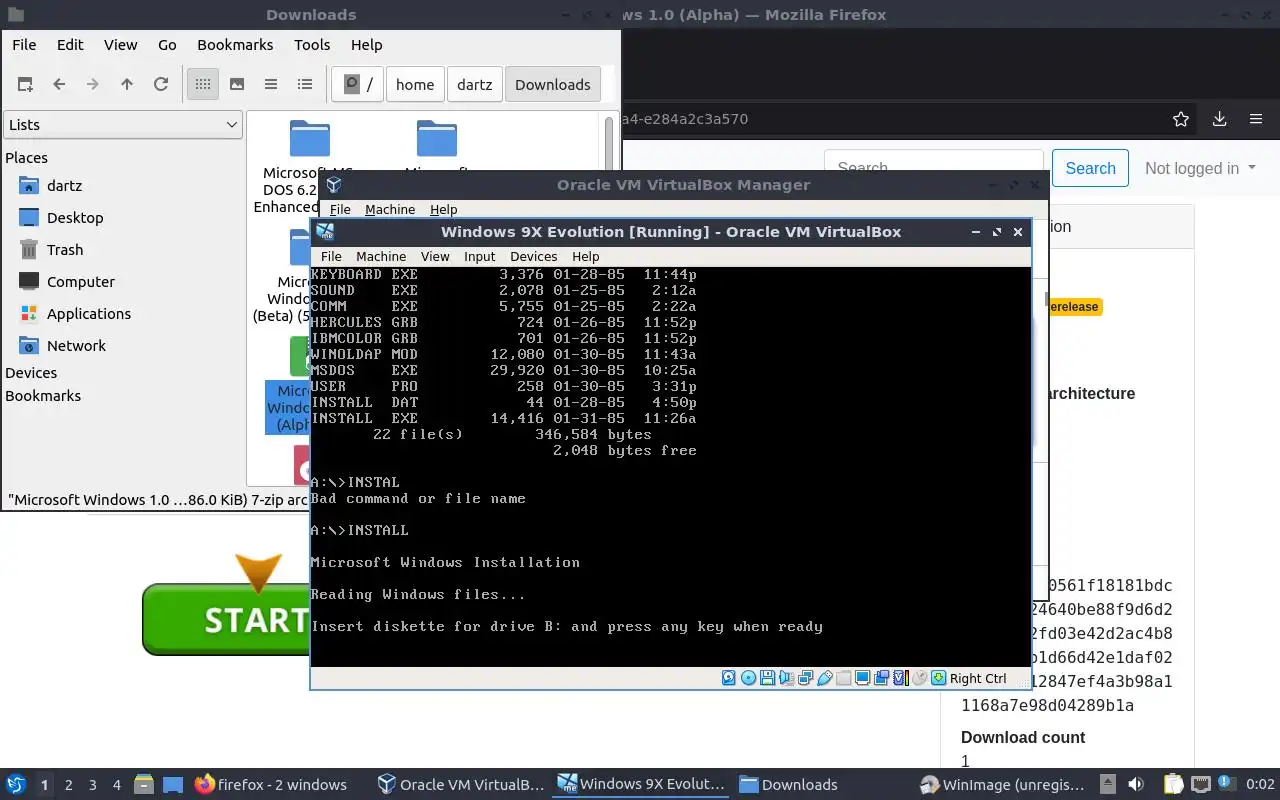Open file manager Go menu
1280x800 pixels.
click(167, 44)
